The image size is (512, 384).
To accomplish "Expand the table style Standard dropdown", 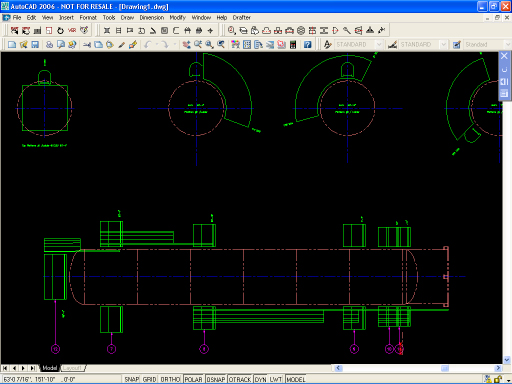I will tap(508, 44).
